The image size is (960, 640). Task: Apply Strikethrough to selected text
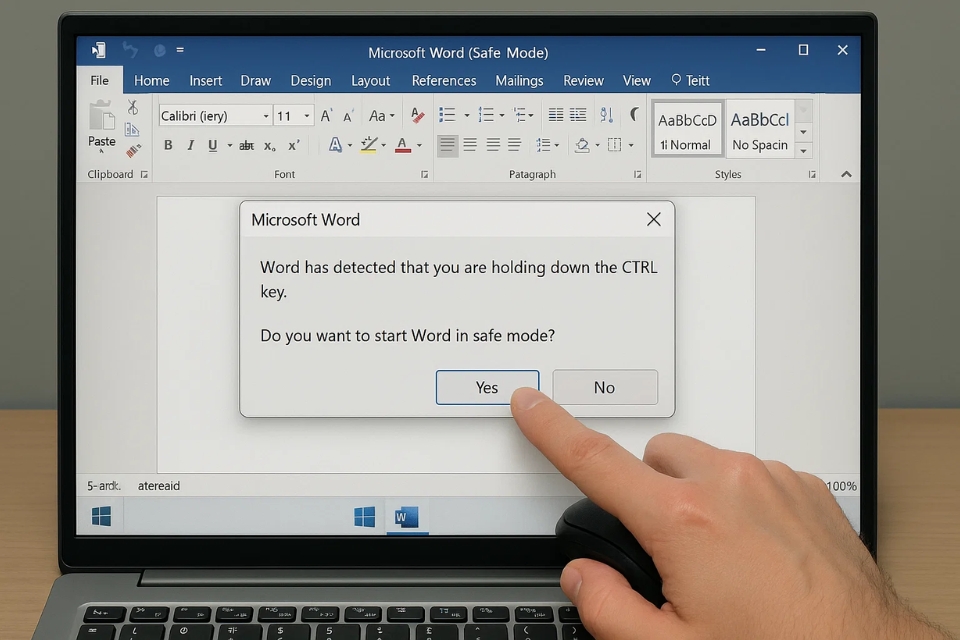click(x=246, y=145)
